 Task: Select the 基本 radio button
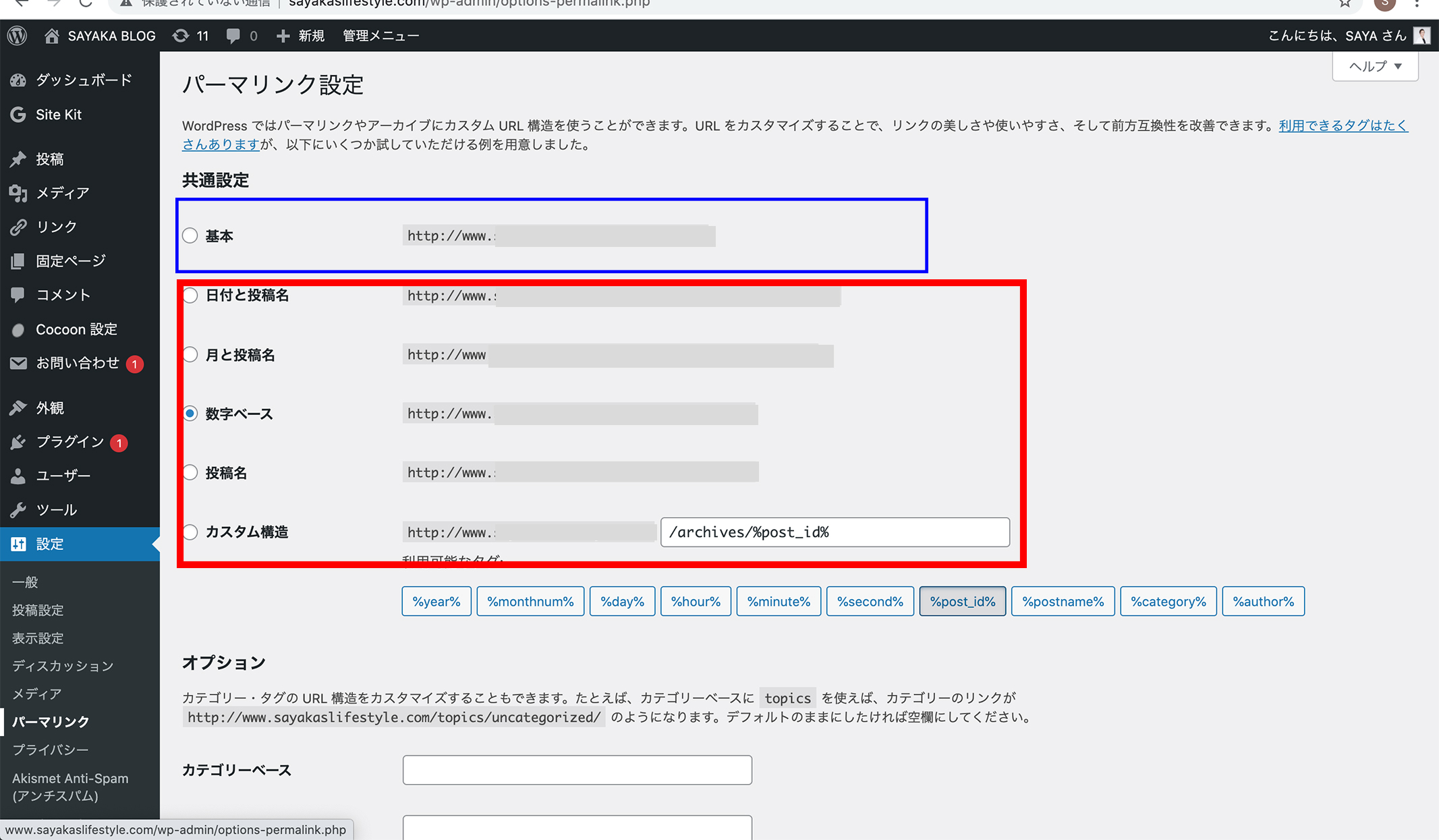pyautogui.click(x=190, y=235)
